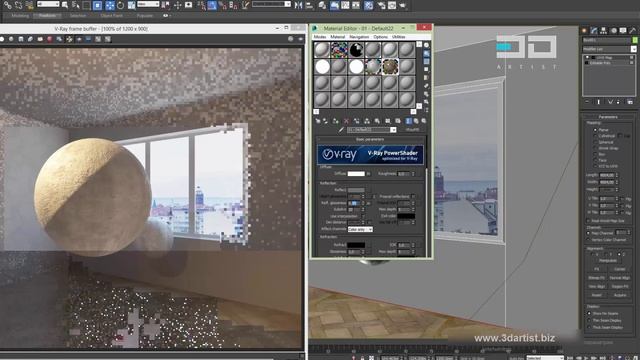Click the Mirror tool in main toolbar

coord(298,5)
